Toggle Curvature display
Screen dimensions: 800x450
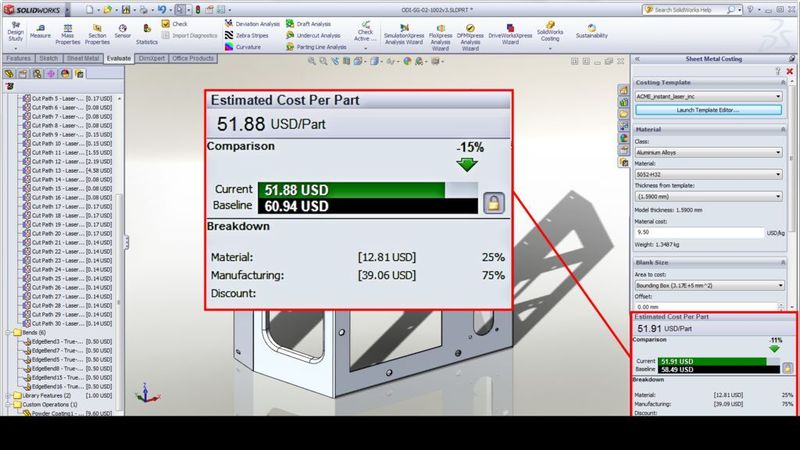pyautogui.click(x=243, y=47)
